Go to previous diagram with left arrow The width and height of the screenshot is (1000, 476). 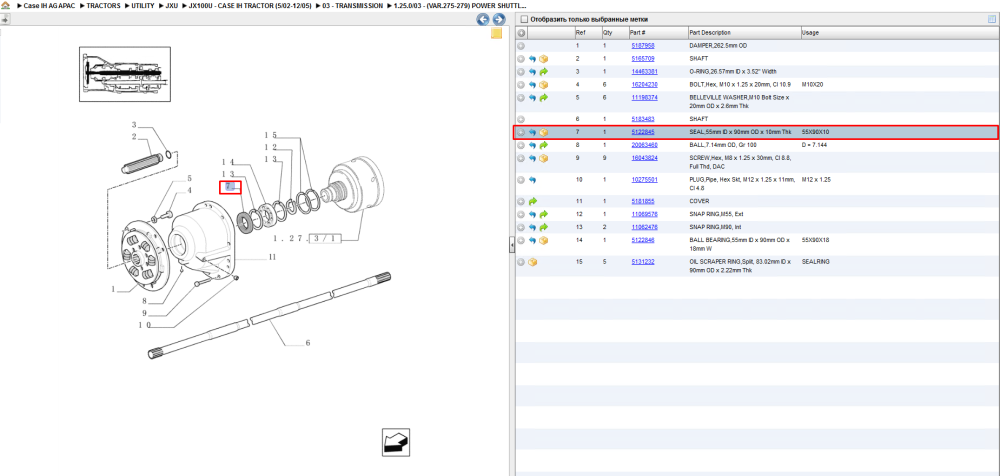pos(483,20)
